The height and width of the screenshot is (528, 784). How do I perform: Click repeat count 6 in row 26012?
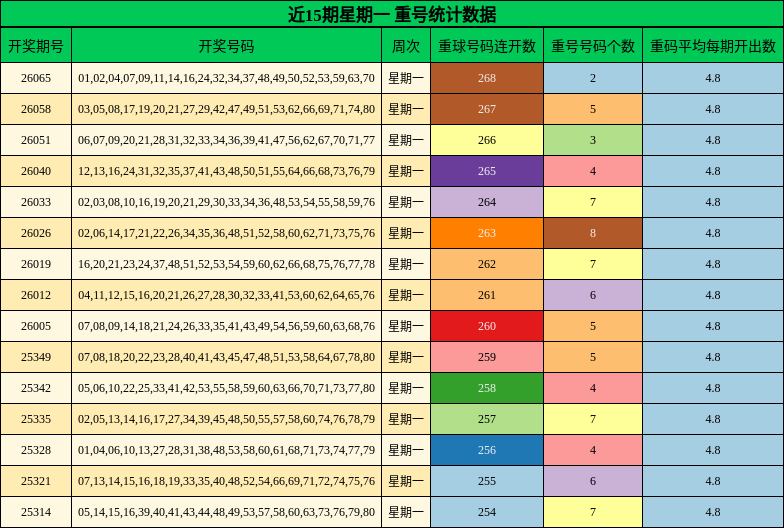593,295
